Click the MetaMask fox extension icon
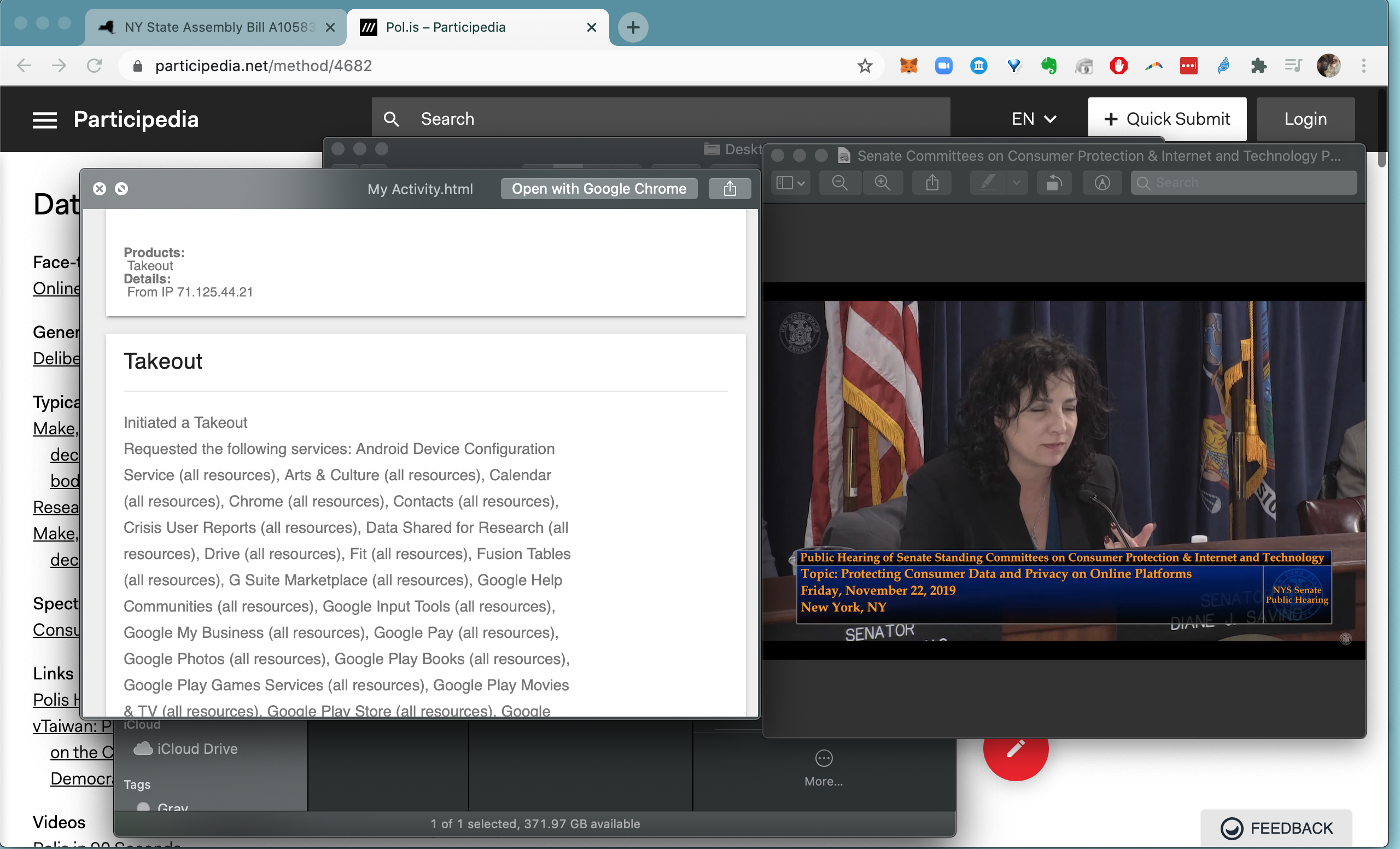1400x849 pixels. [908, 66]
